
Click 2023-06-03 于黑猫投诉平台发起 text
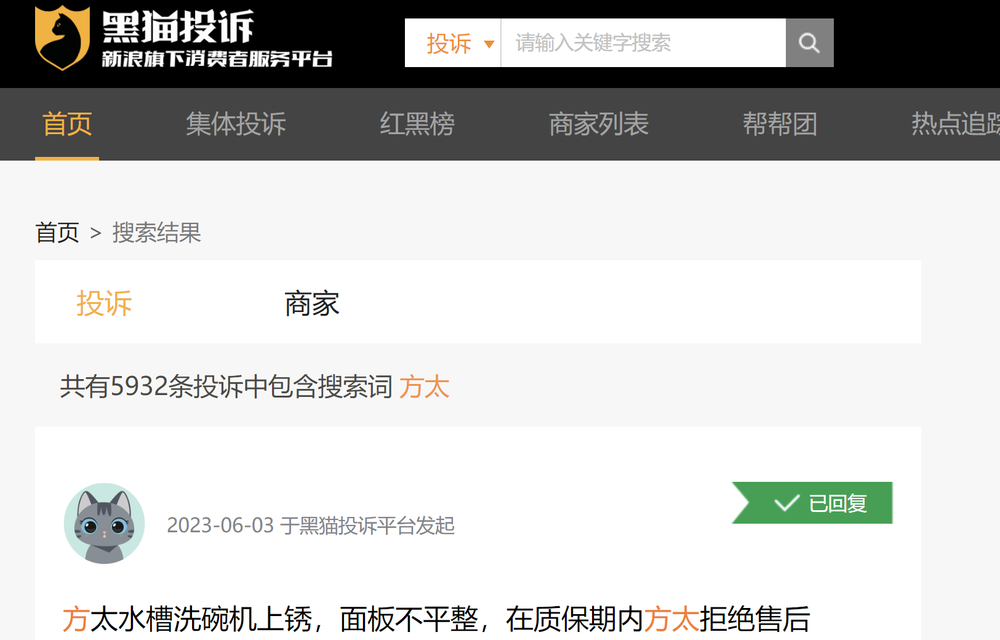click(x=311, y=526)
